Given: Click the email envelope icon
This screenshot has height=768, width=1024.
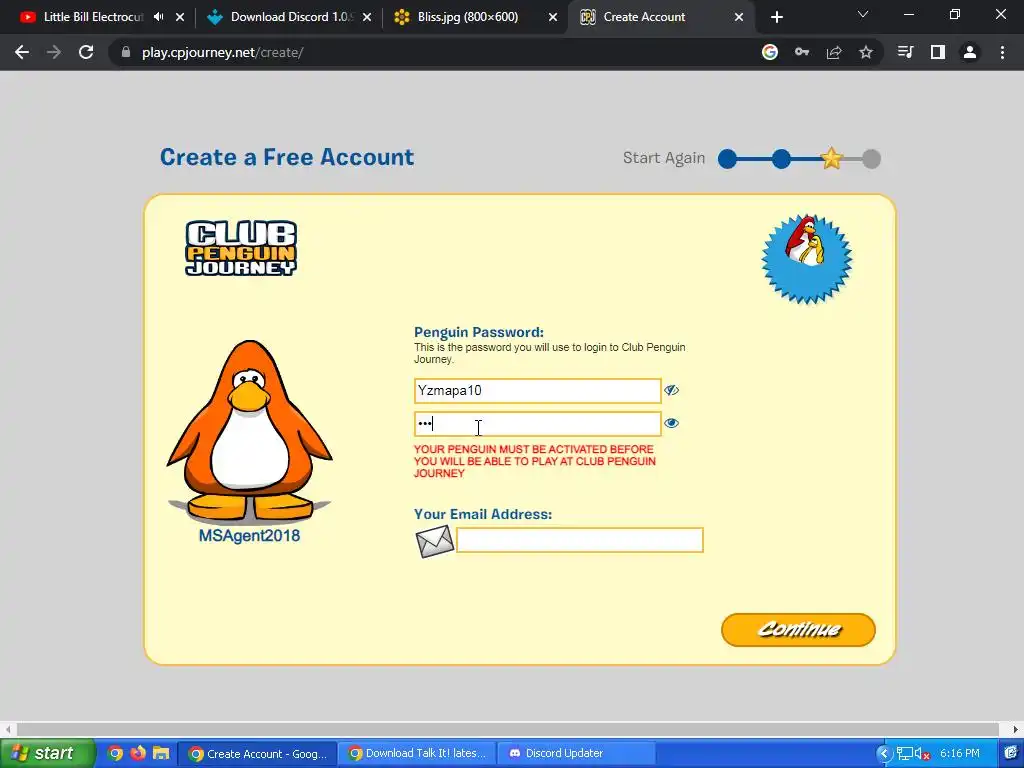Looking at the screenshot, I should click(435, 541).
